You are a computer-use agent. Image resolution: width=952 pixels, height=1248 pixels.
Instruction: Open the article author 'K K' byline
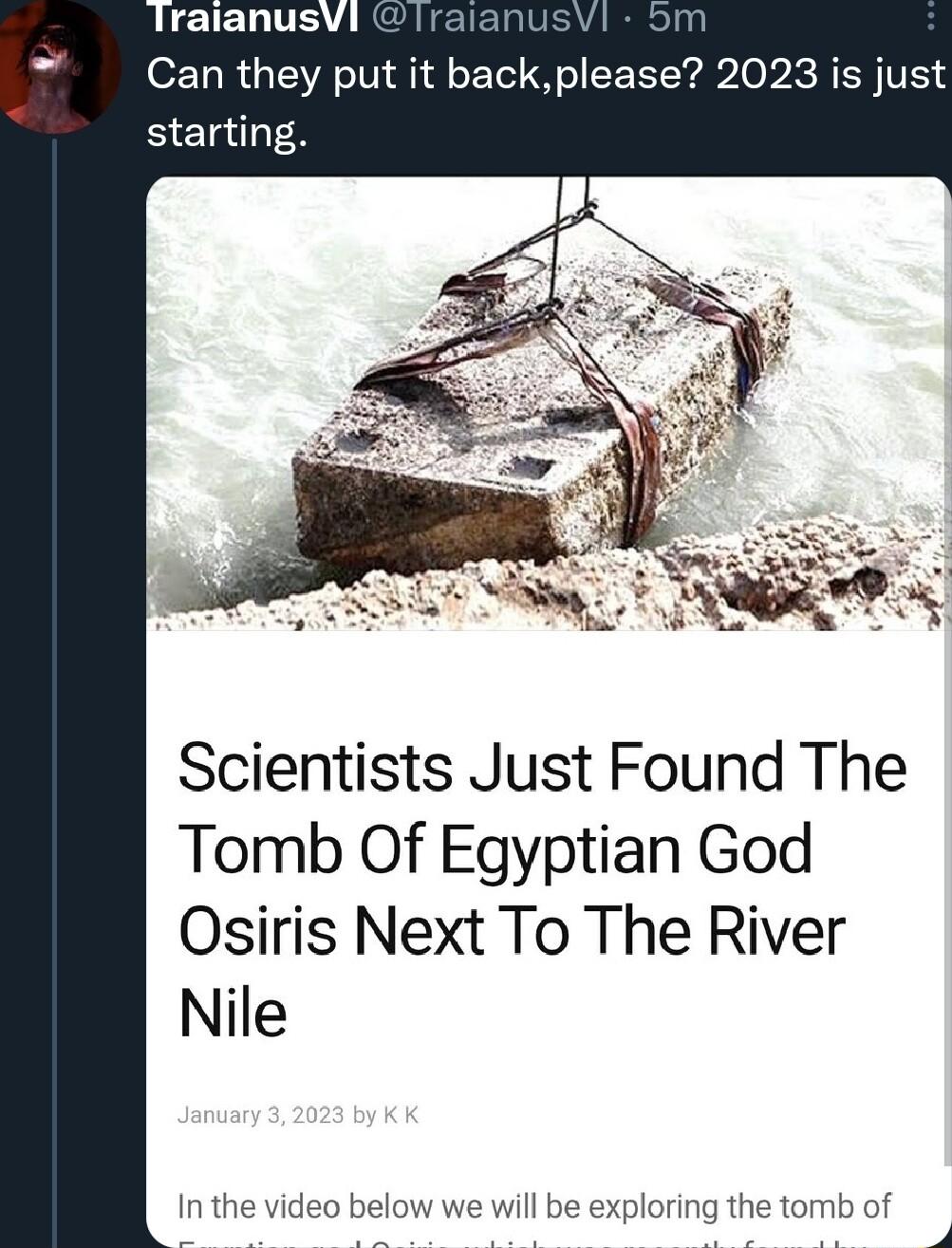(x=401, y=1115)
